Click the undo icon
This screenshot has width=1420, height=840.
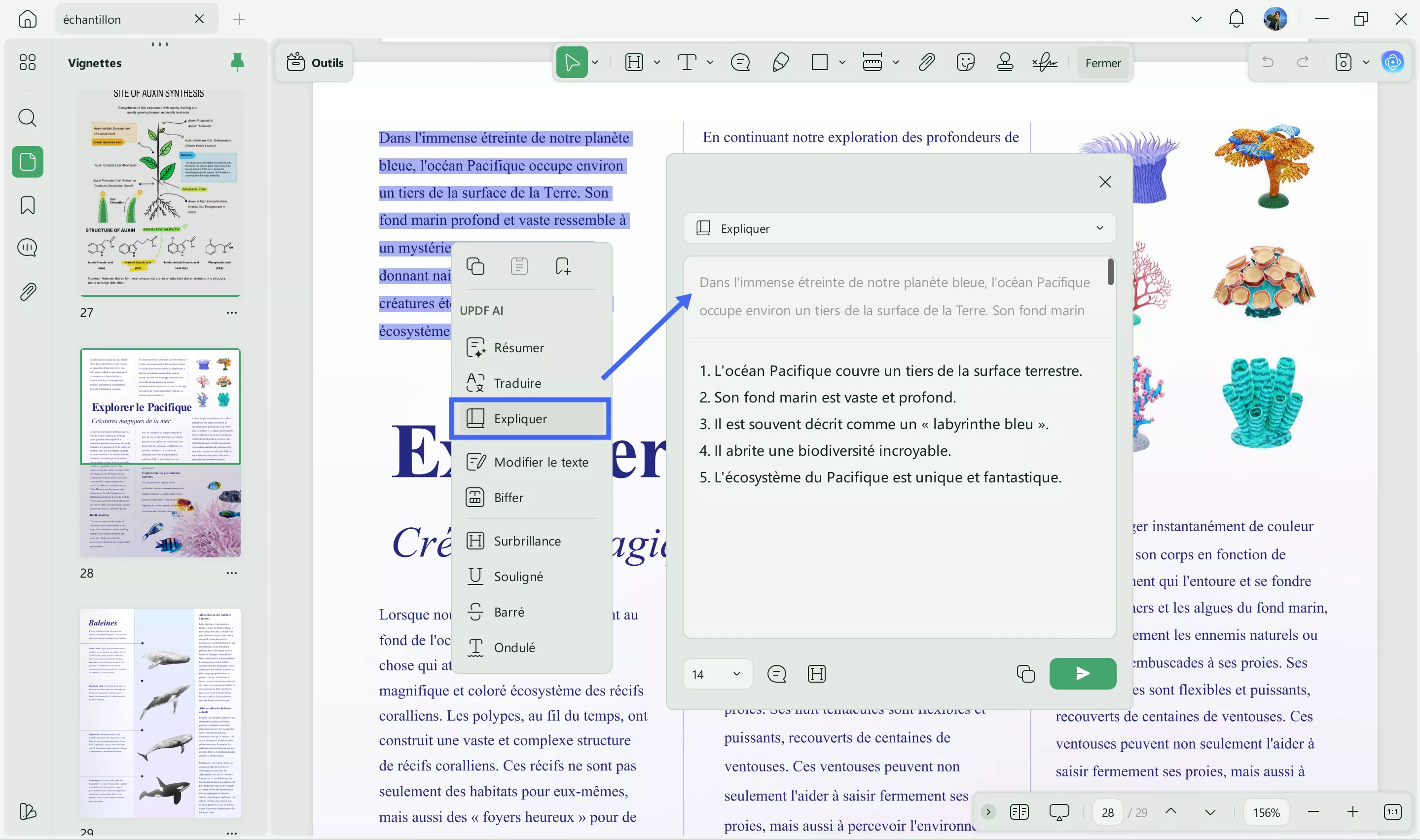click(1268, 62)
